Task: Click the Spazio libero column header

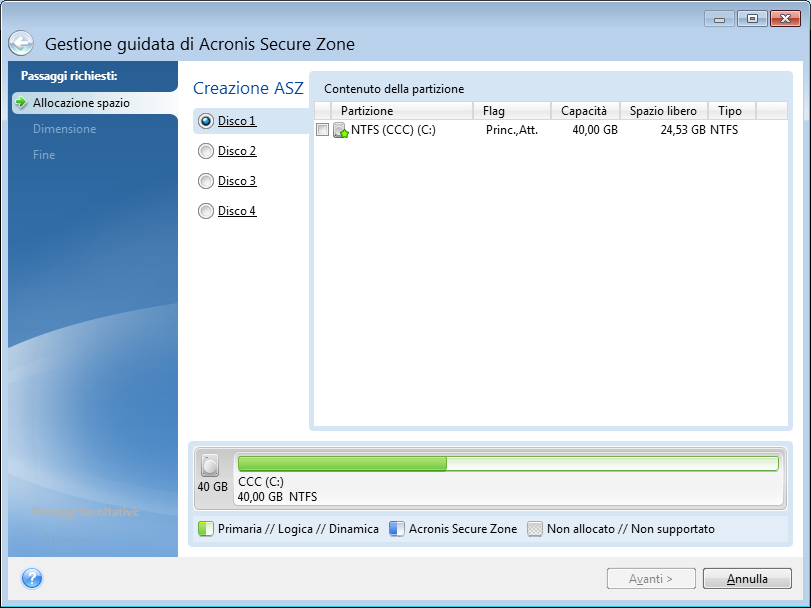Action: click(x=663, y=111)
